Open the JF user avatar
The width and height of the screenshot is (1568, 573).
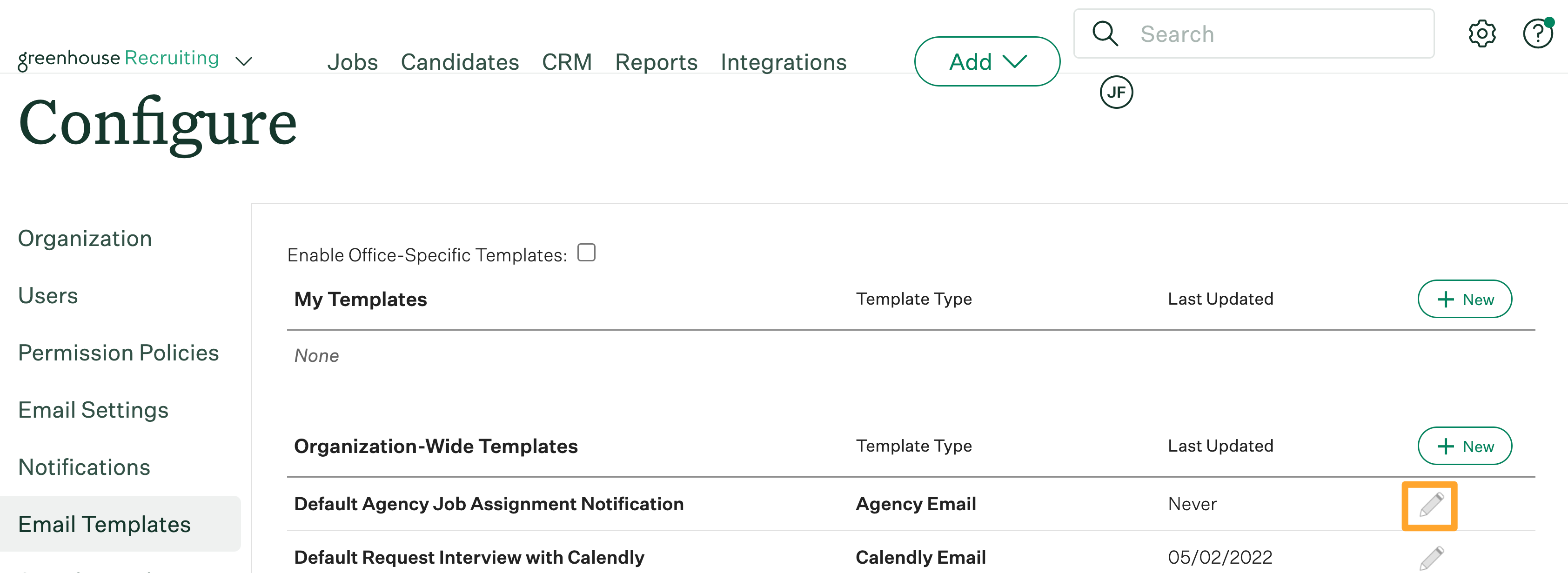(x=1115, y=92)
